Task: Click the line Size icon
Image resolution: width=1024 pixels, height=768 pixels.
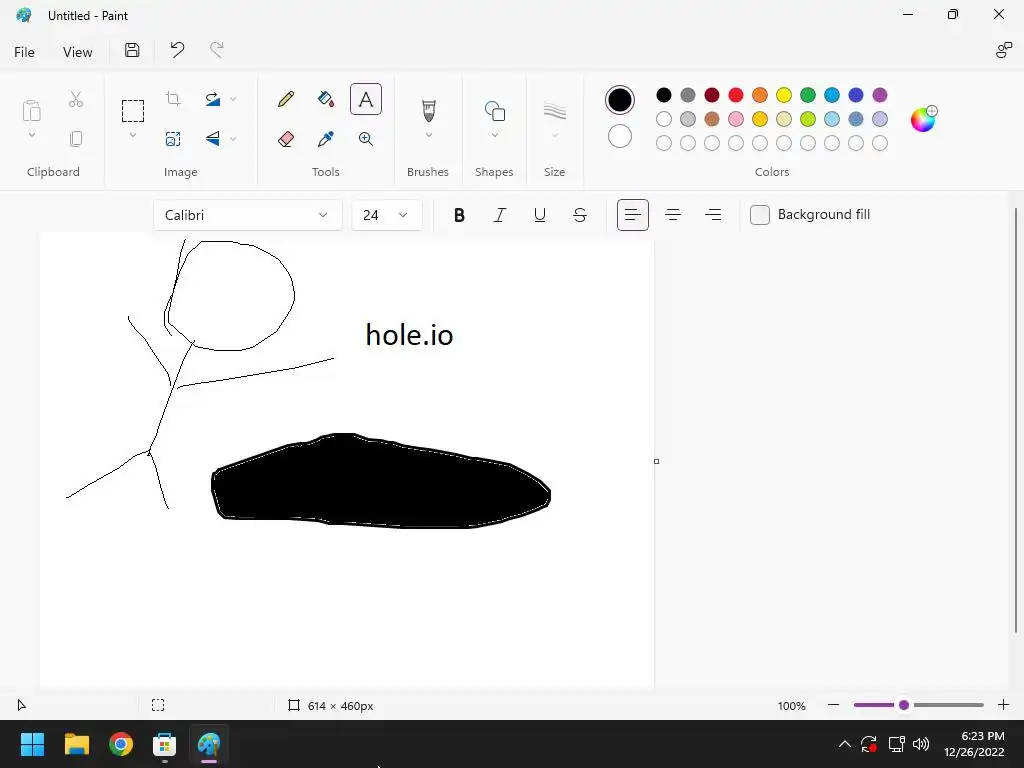Action: coord(554,111)
